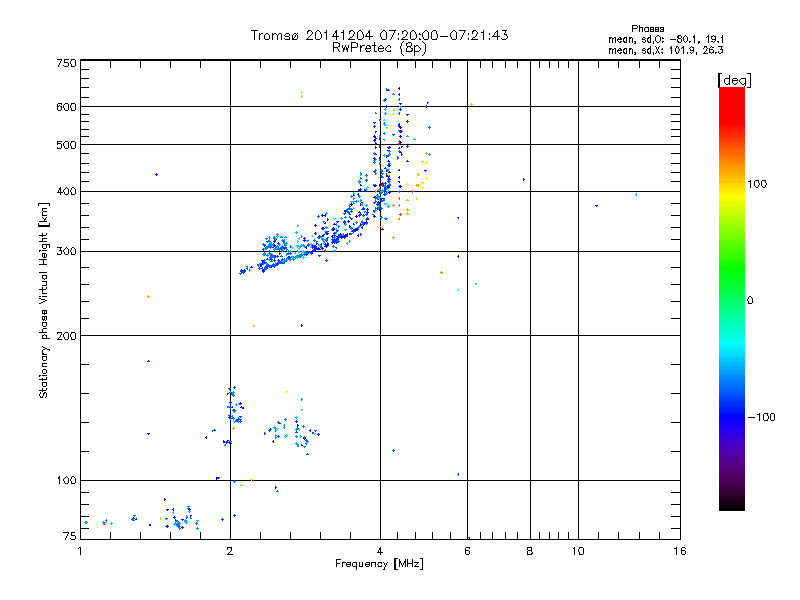Click the x-axis tick label '4'
The width and height of the screenshot is (800, 600).
[x=380, y=551]
